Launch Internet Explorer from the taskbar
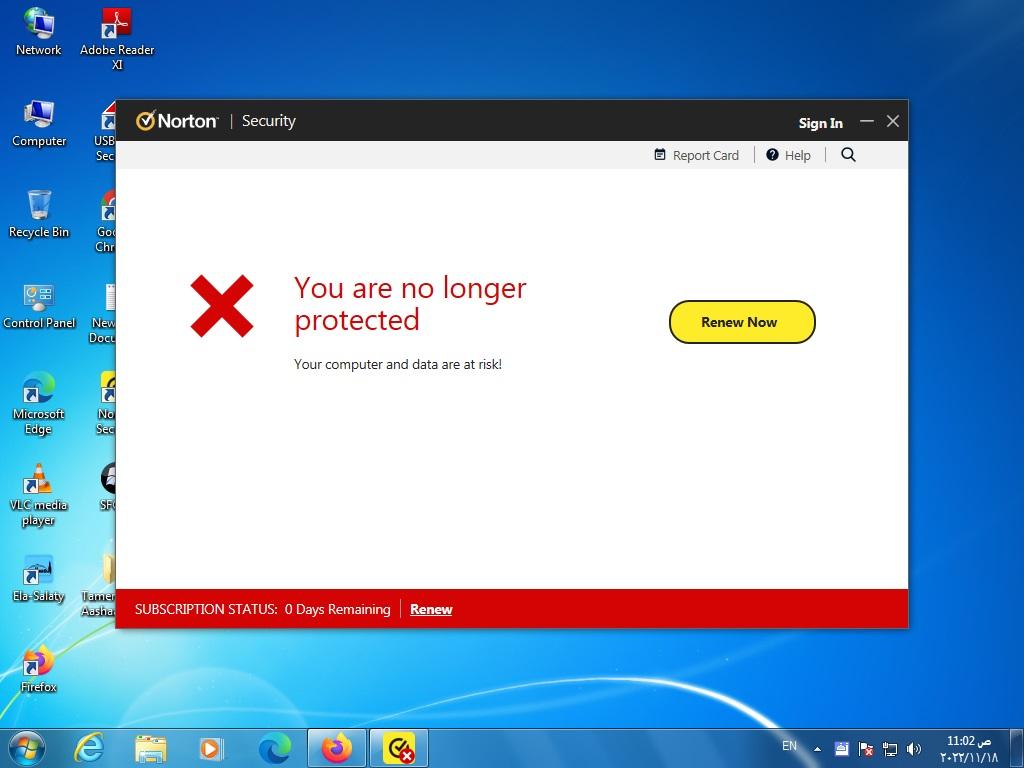This screenshot has height=768, width=1024. click(x=89, y=748)
